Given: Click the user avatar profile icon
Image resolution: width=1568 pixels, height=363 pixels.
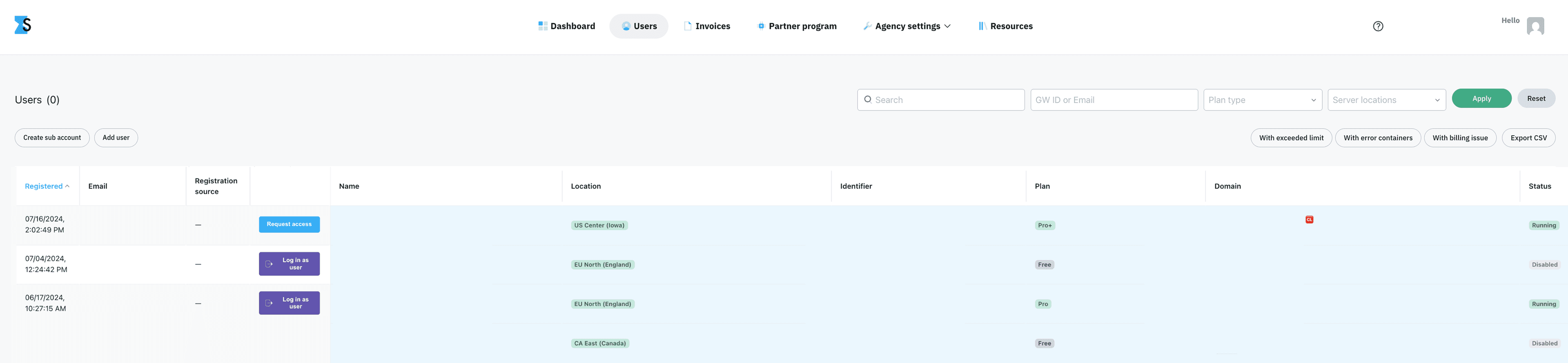Looking at the screenshot, I should pos(1535,26).
